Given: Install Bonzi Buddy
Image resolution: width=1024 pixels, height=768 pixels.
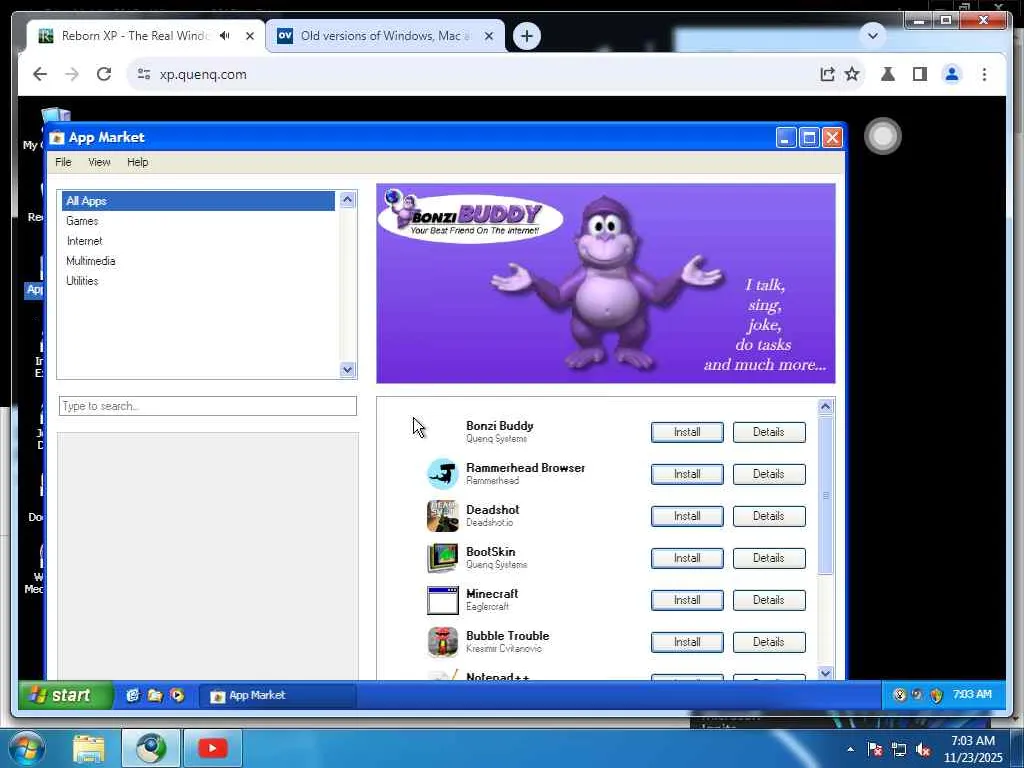Looking at the screenshot, I should pos(687,432).
